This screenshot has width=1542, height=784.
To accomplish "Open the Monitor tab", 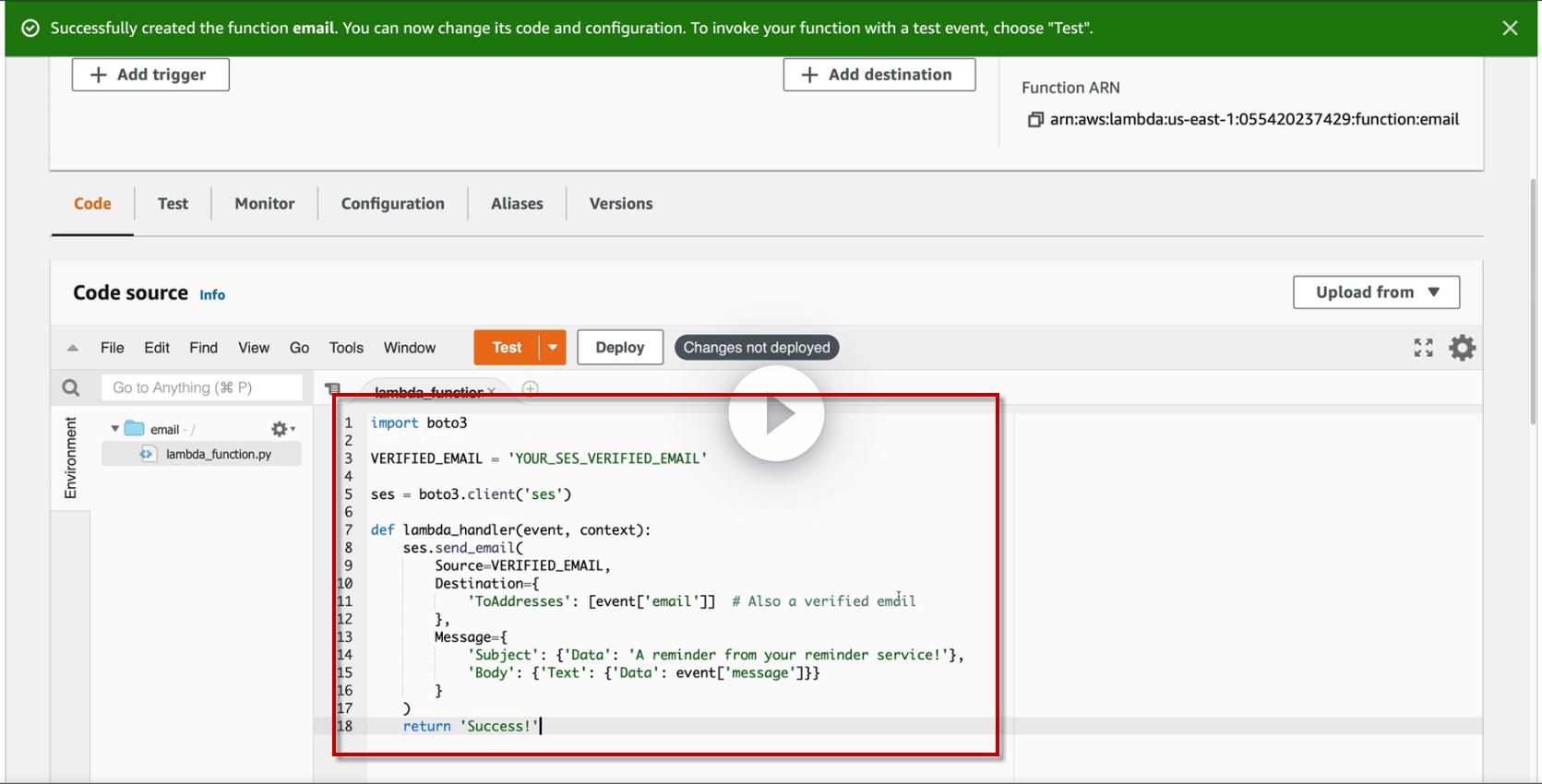I will pos(265,204).
